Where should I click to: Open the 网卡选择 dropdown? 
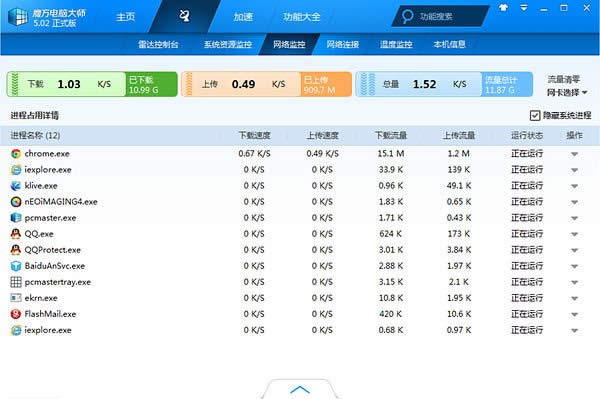point(567,92)
